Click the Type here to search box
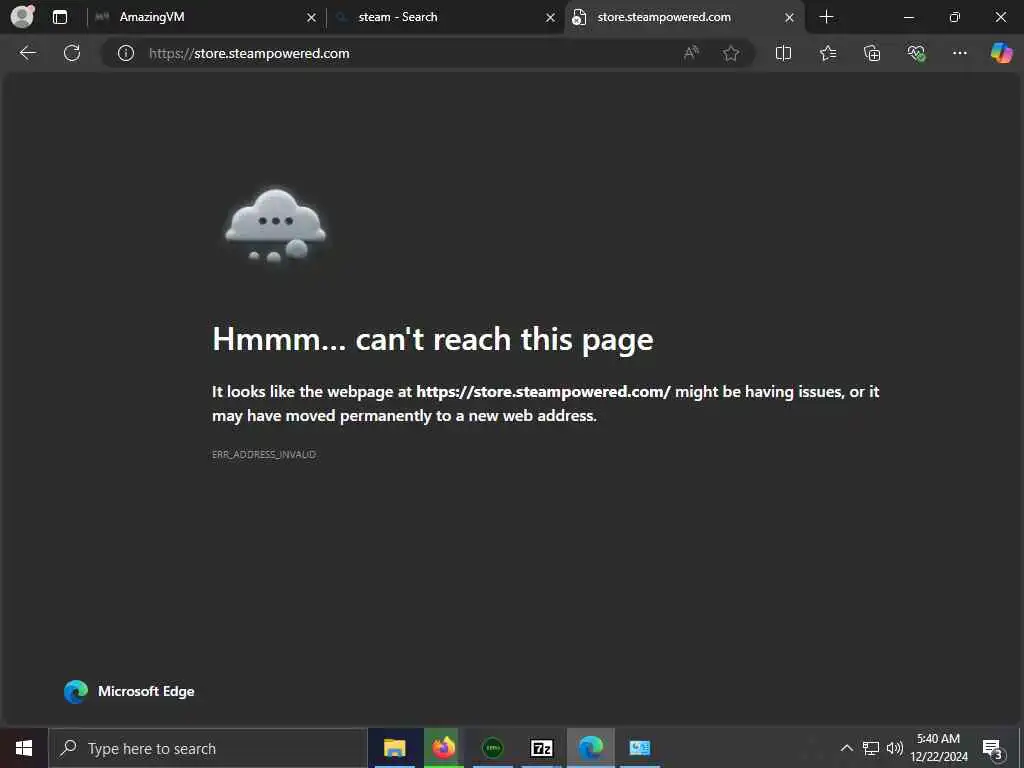1024x768 pixels. (x=208, y=748)
